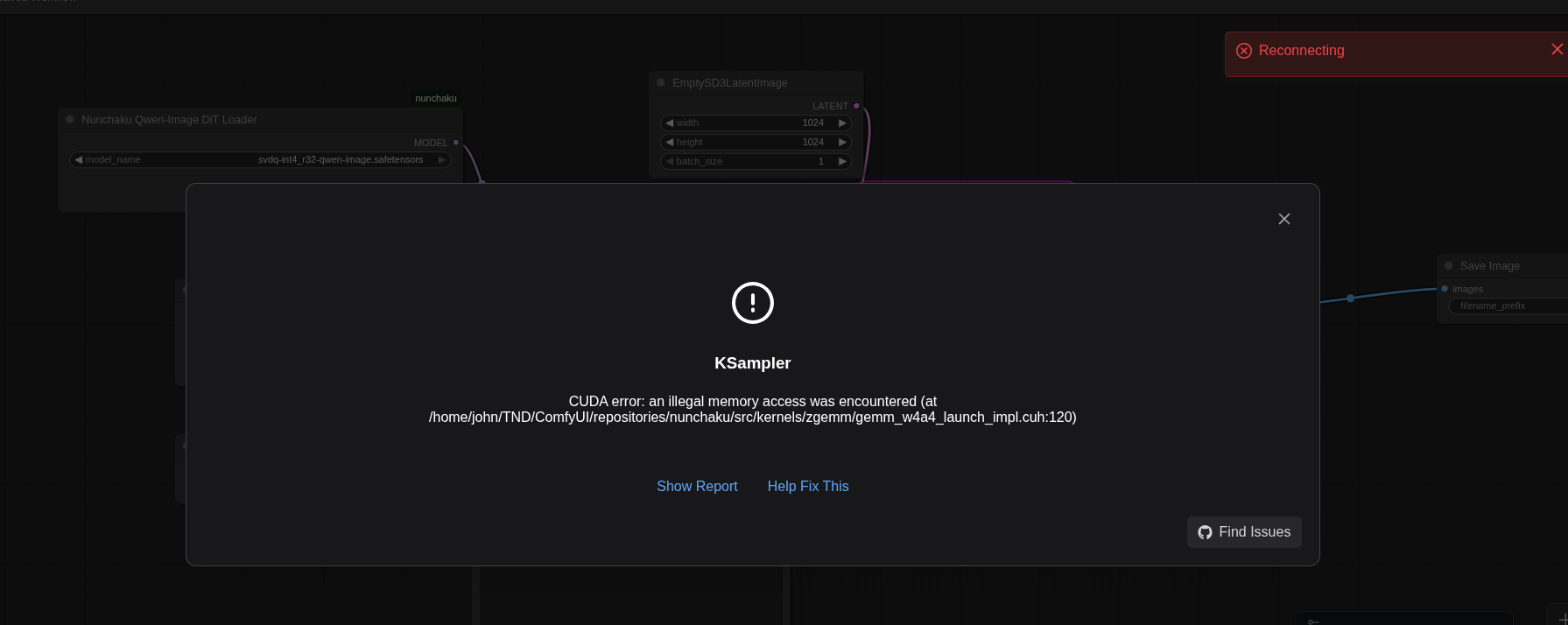This screenshot has height=625, width=1568.
Task: Increase batch_size with right arrow
Action: (x=842, y=161)
